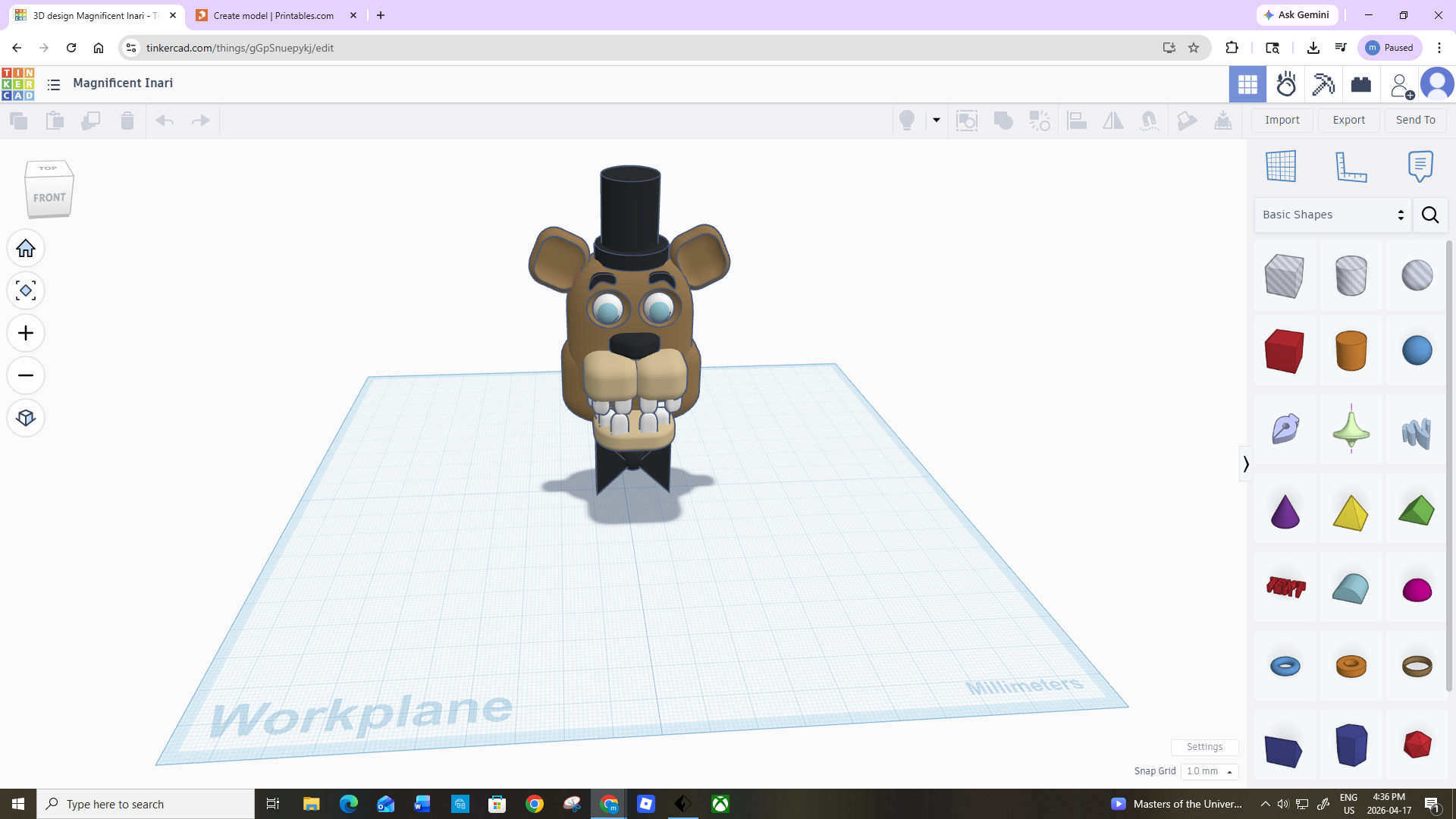Click the Ungroup shapes icon
Screen dimensions: 1456x819
(x=1040, y=121)
